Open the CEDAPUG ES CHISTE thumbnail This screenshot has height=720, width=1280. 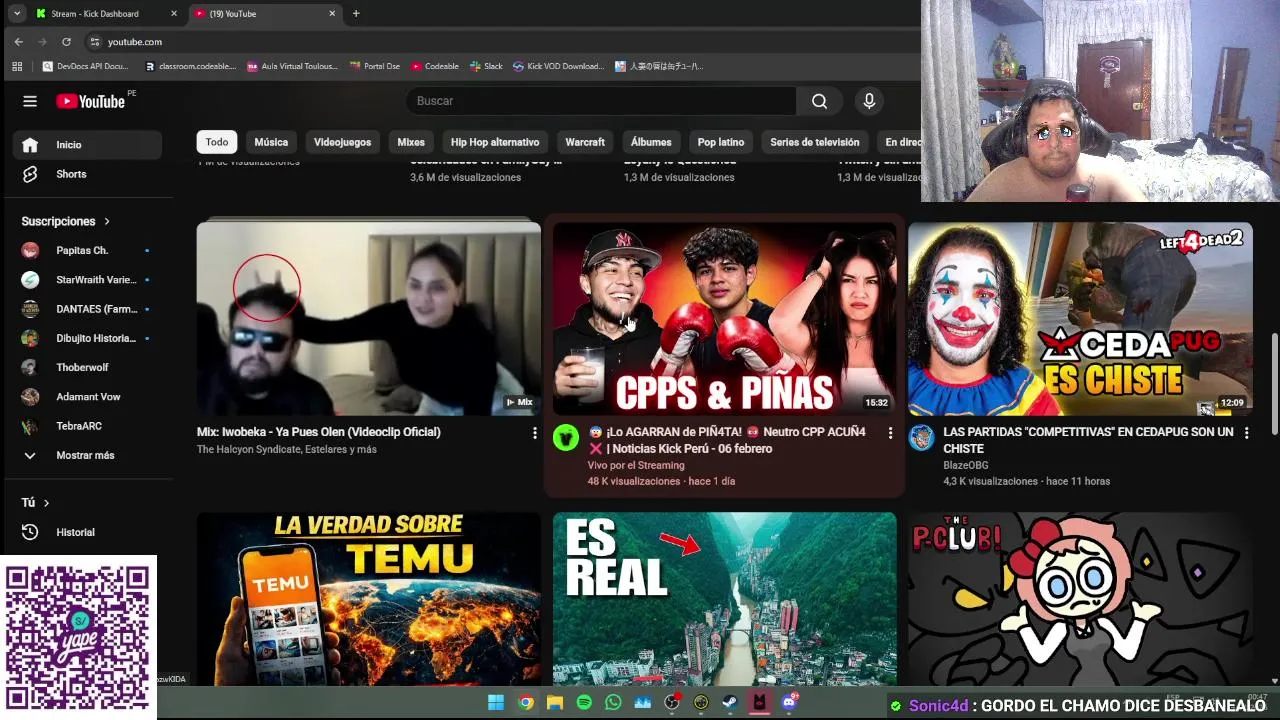point(1080,318)
